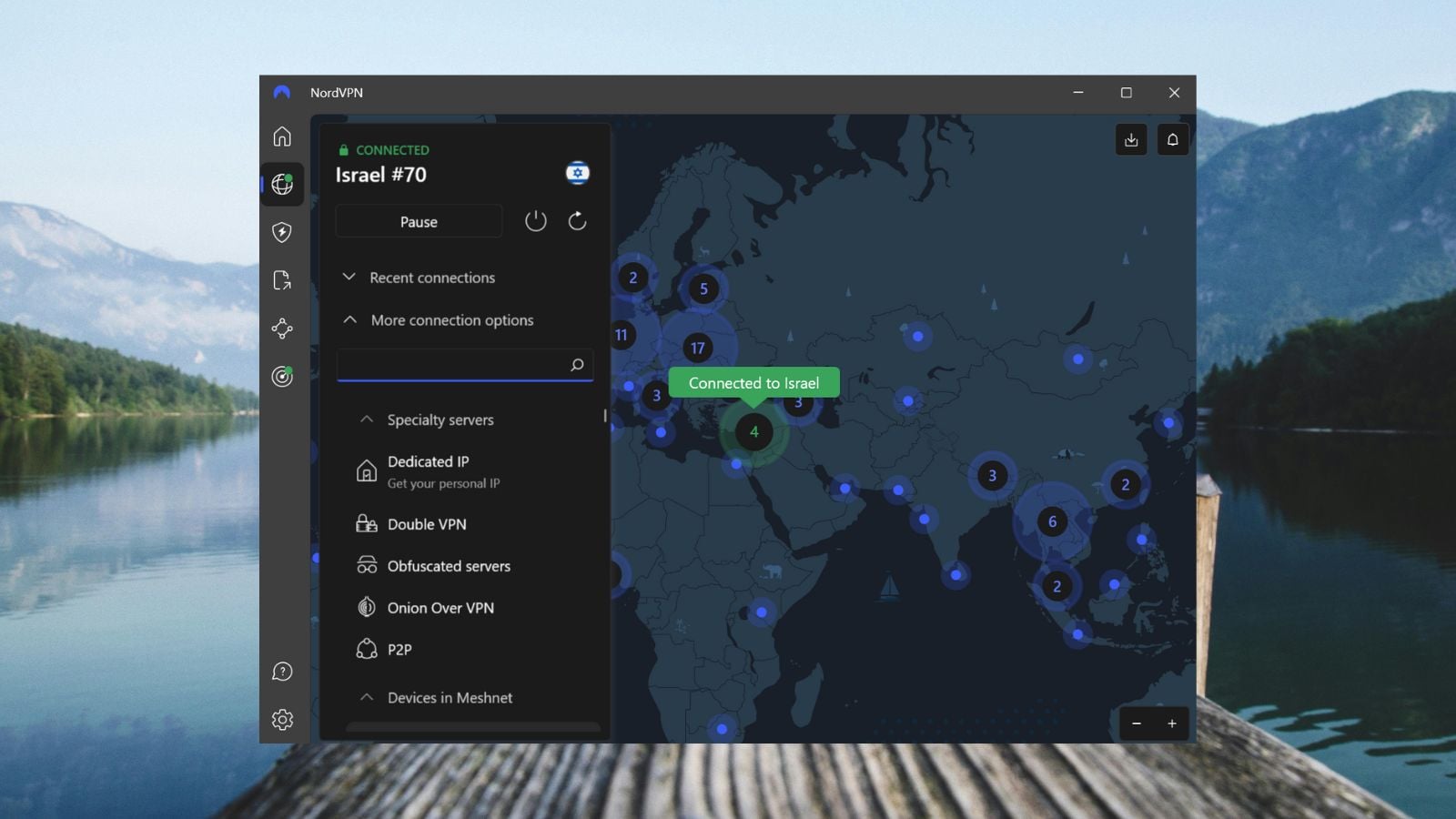
Task: Click the reconnect refresh icon
Action: pos(577,220)
